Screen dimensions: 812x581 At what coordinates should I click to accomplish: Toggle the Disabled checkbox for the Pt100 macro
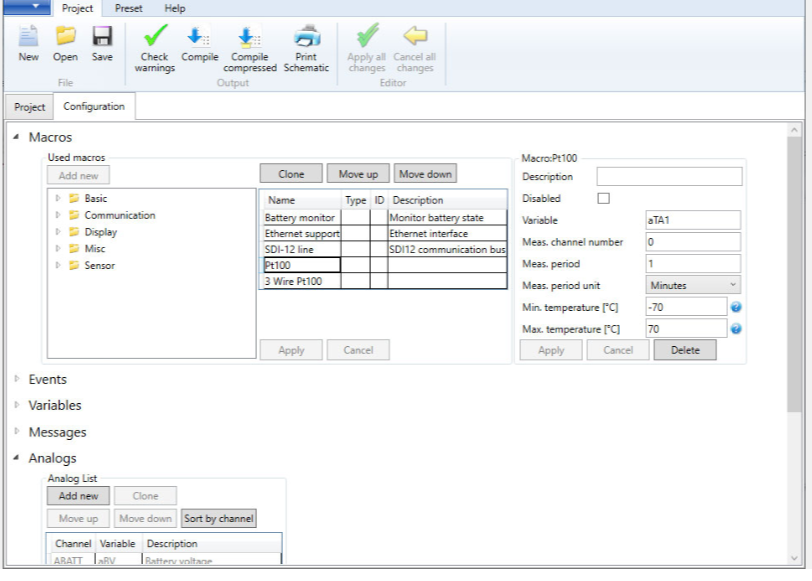pos(603,198)
